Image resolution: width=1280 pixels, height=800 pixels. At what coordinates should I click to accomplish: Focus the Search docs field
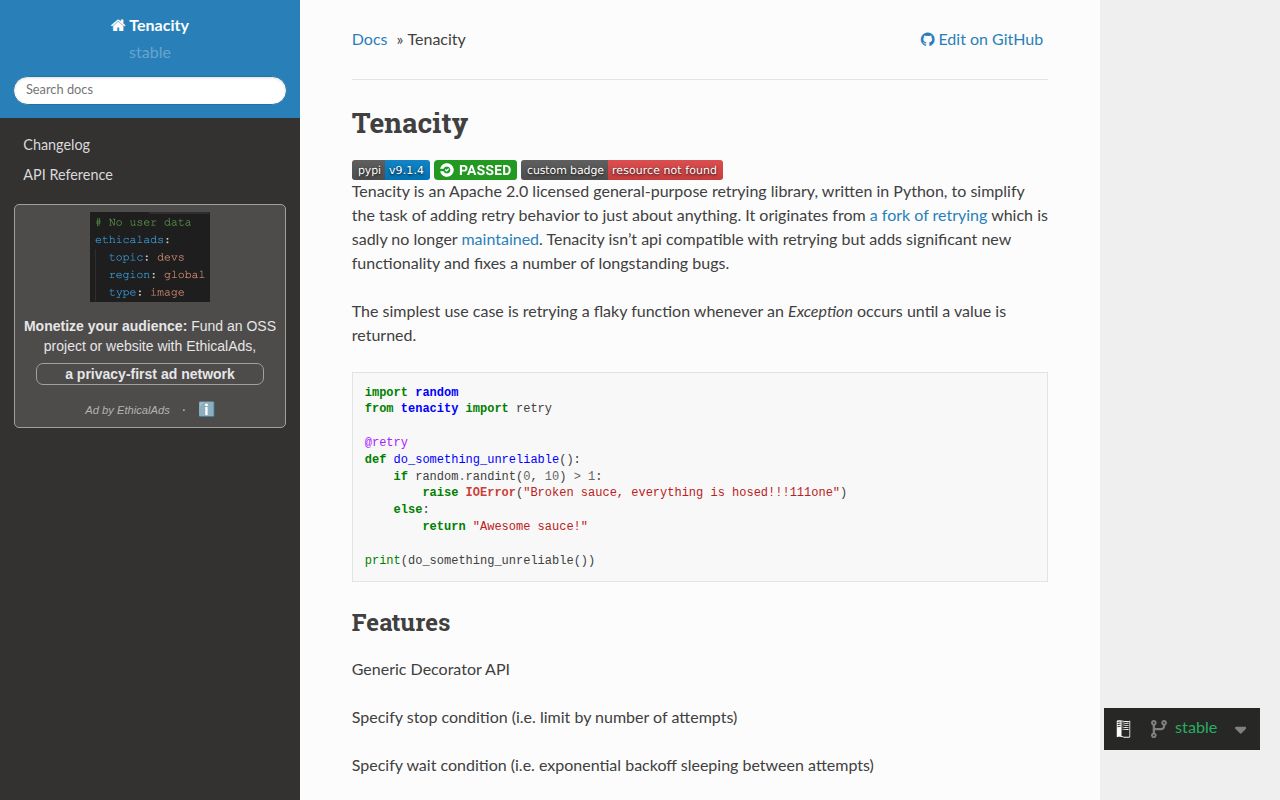pos(150,90)
